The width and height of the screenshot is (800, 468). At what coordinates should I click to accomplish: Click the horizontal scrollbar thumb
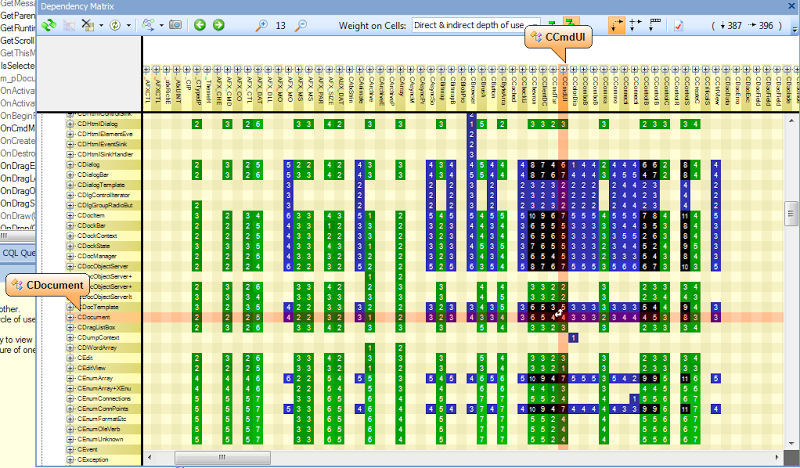tap(222, 457)
